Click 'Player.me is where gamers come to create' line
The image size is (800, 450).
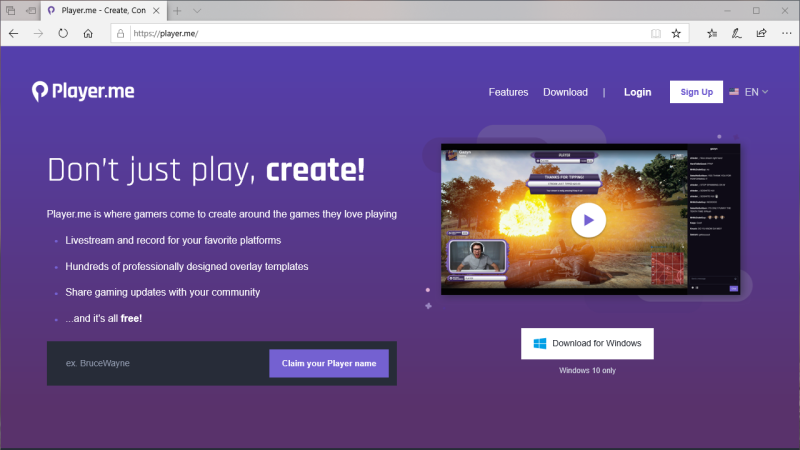tap(222, 214)
